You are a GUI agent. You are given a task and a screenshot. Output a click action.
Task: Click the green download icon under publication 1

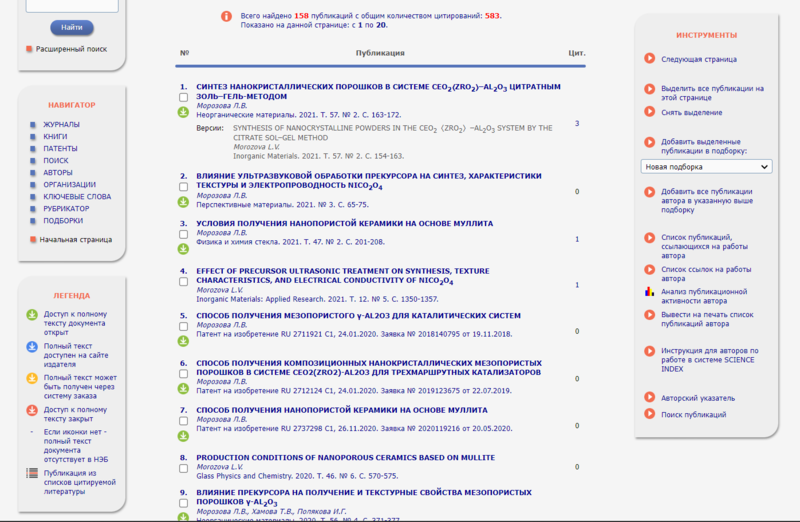(183, 112)
